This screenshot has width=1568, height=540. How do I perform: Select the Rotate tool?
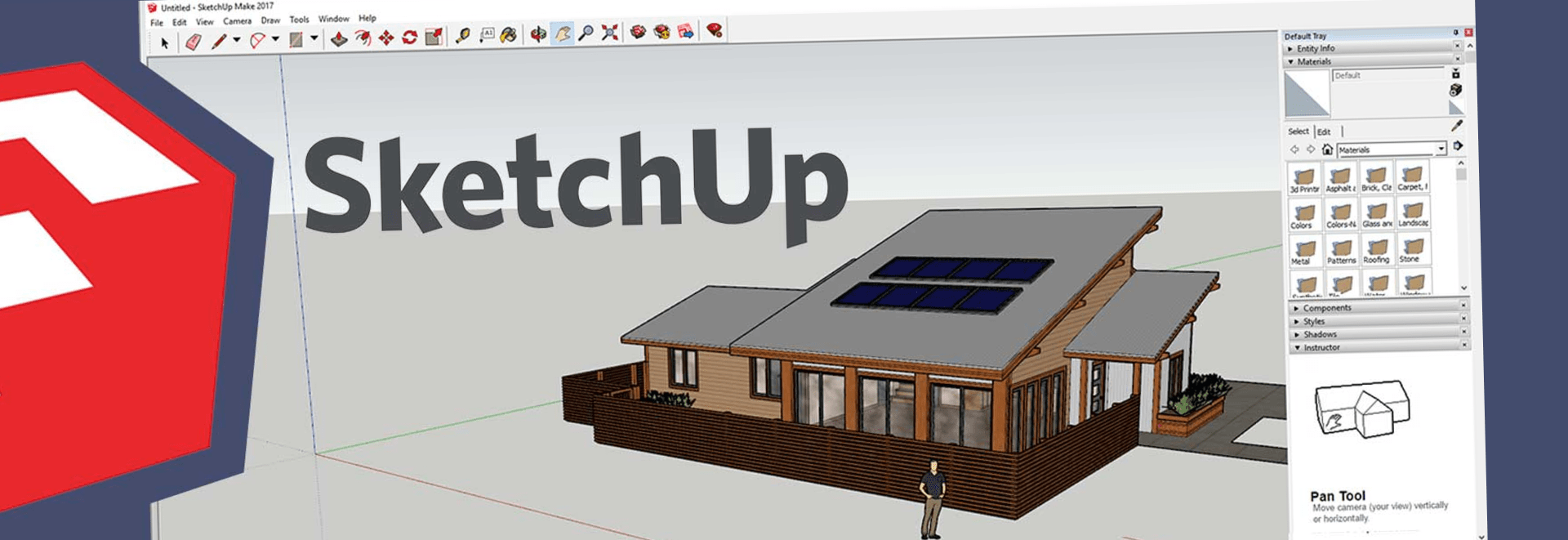(410, 37)
